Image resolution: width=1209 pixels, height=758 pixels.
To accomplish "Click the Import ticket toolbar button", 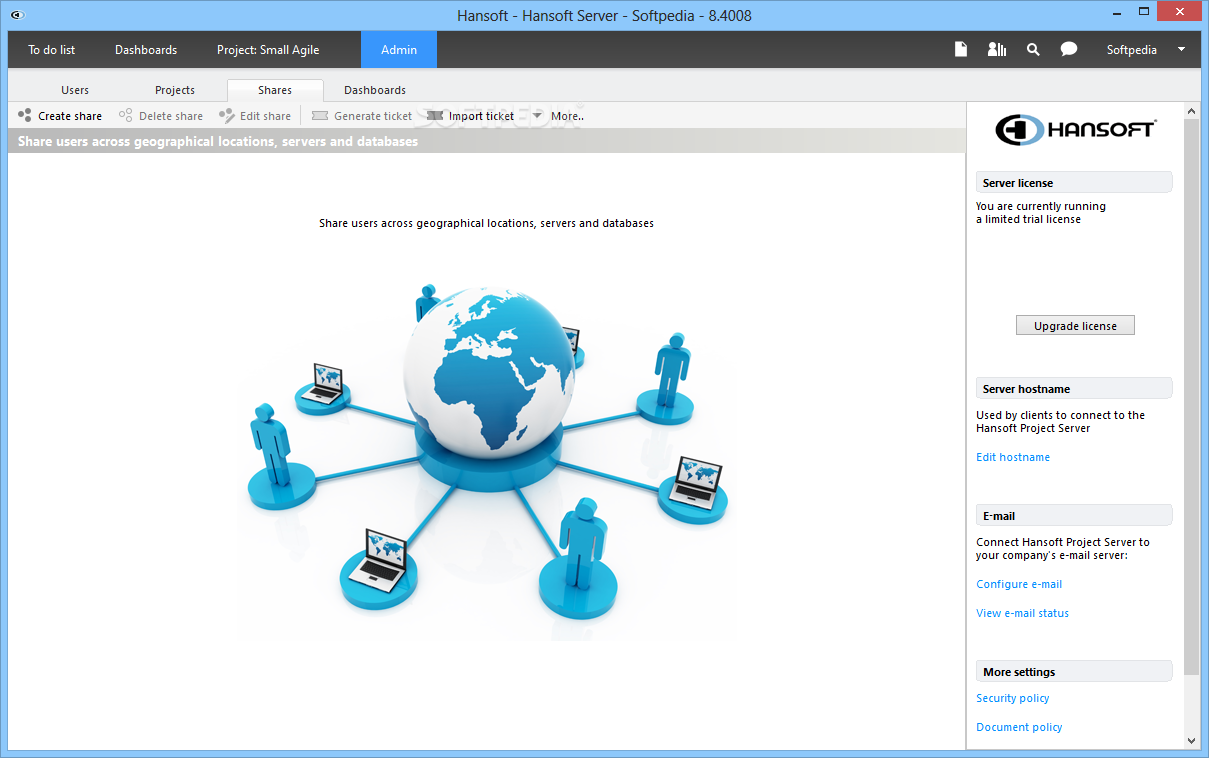I will (470, 116).
